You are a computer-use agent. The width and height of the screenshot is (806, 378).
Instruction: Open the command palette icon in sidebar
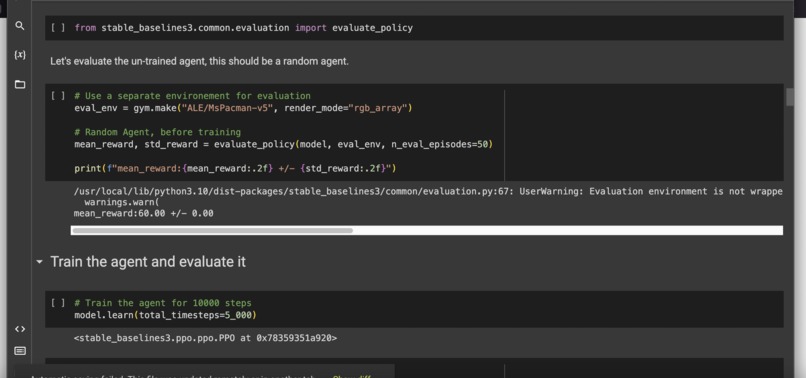[x=20, y=351]
